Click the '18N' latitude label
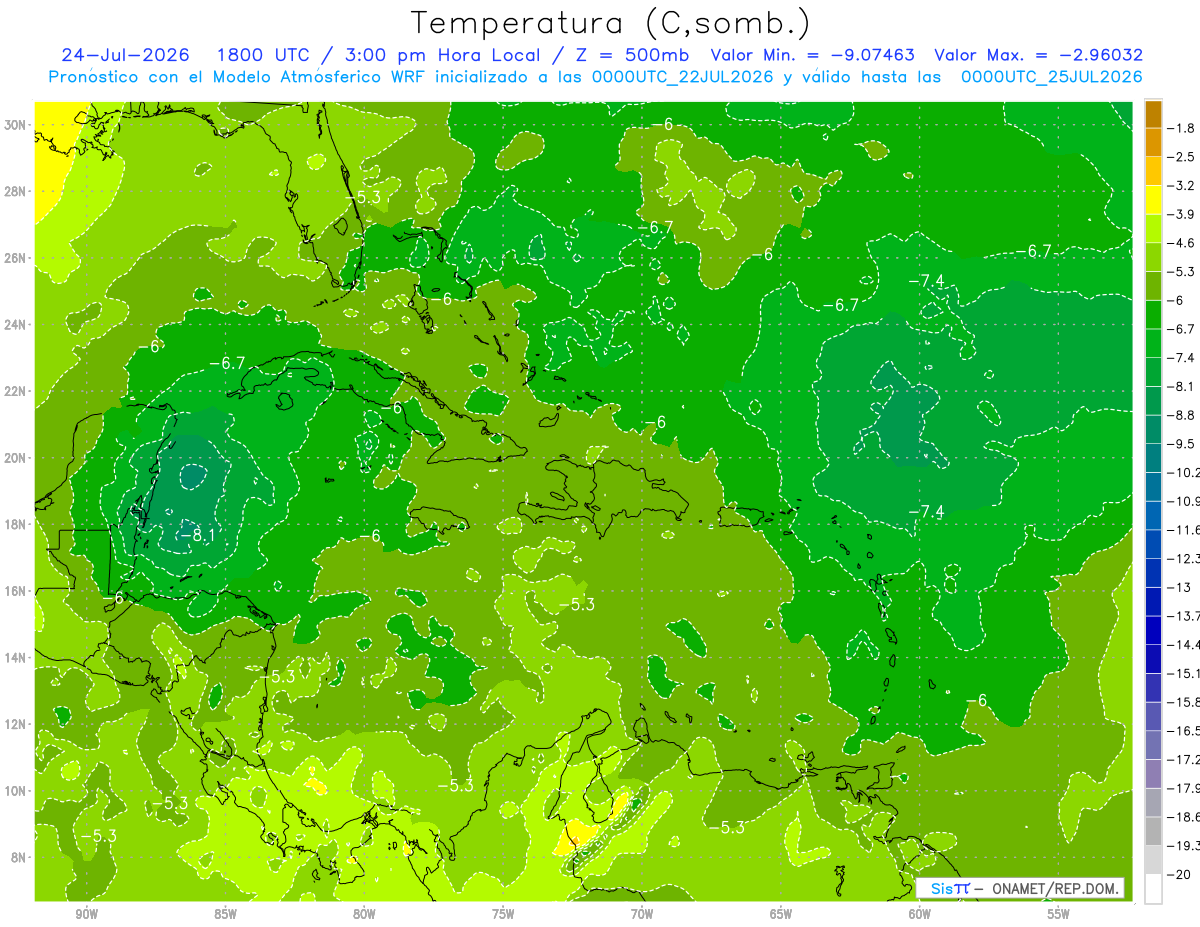 point(16,524)
